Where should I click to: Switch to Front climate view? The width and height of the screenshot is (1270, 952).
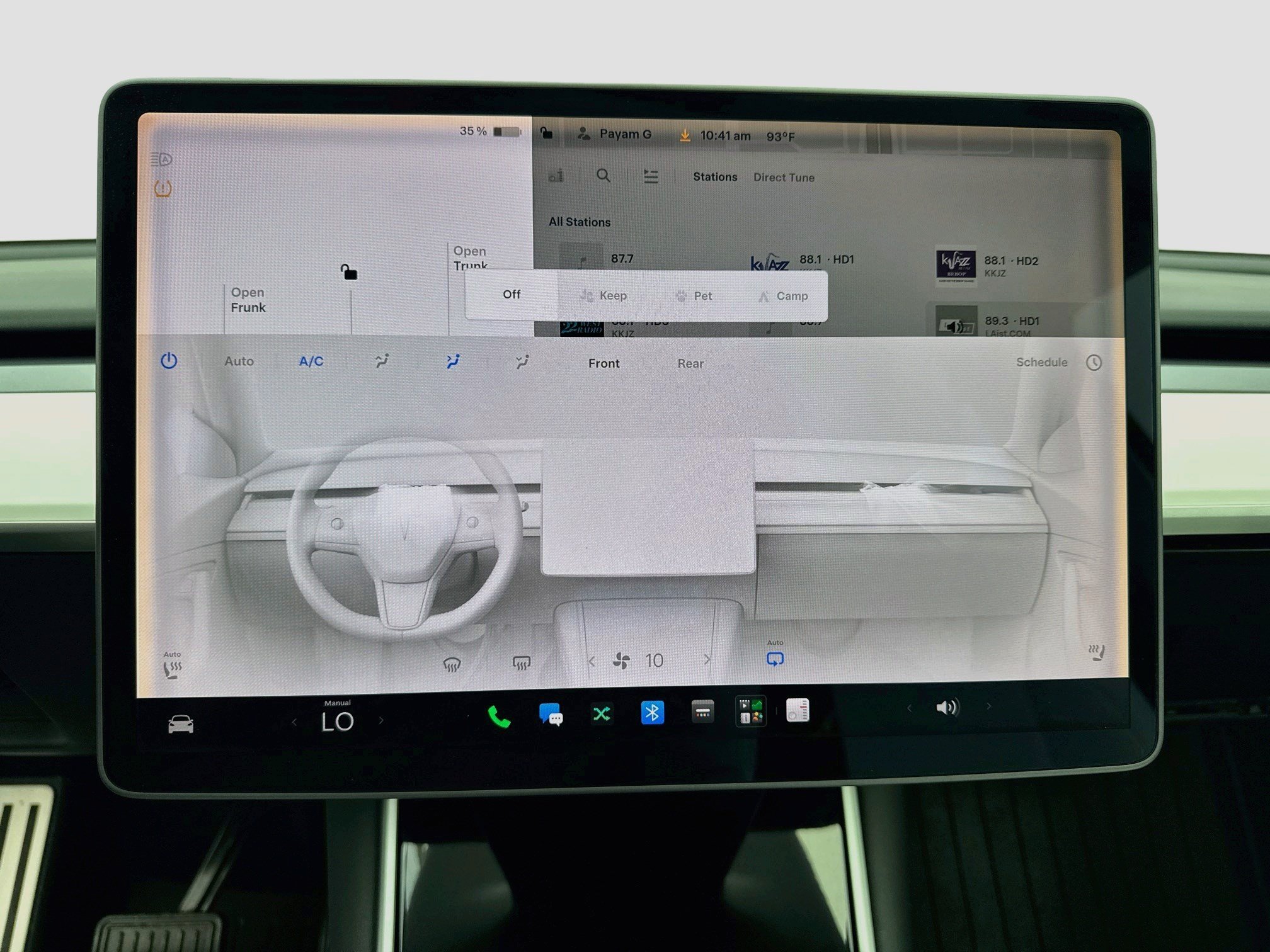point(604,363)
